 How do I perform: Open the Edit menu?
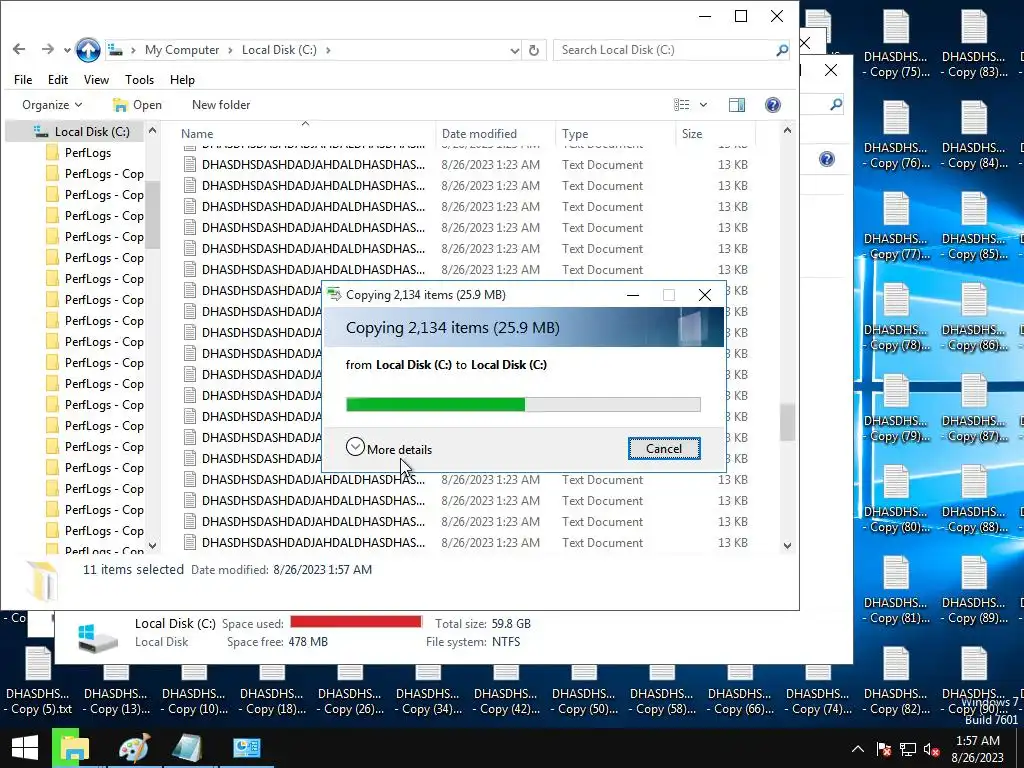click(x=57, y=80)
